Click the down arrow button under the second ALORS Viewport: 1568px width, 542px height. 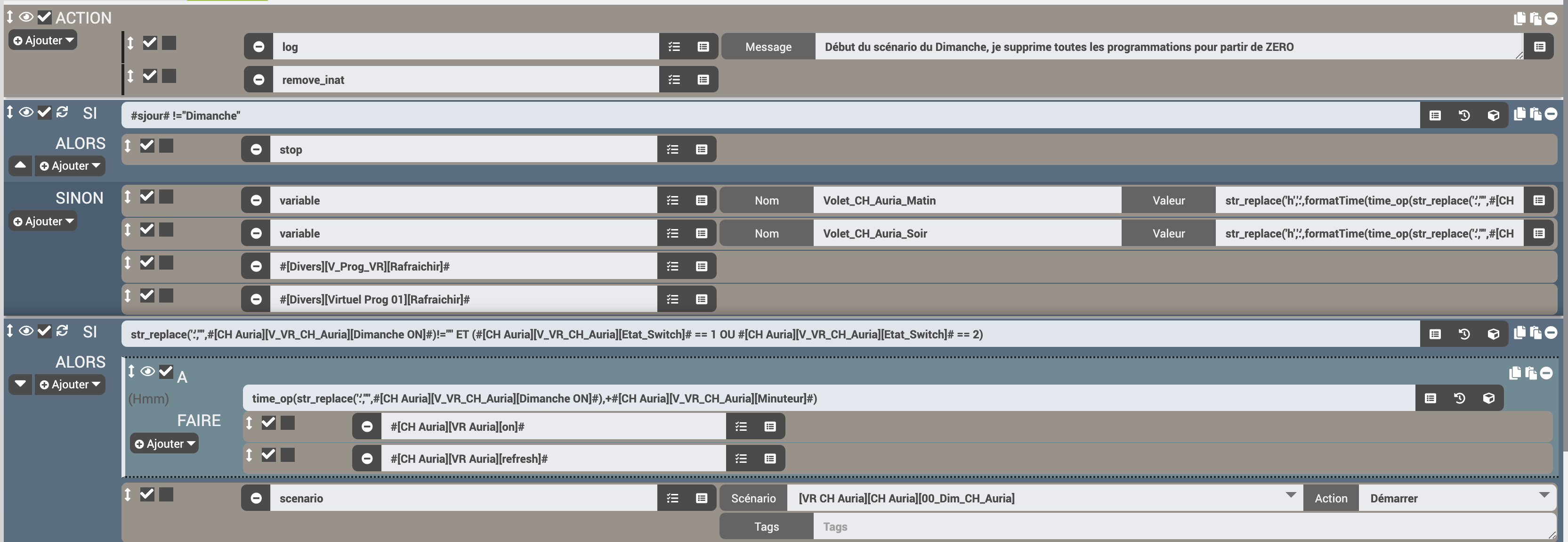click(x=20, y=384)
